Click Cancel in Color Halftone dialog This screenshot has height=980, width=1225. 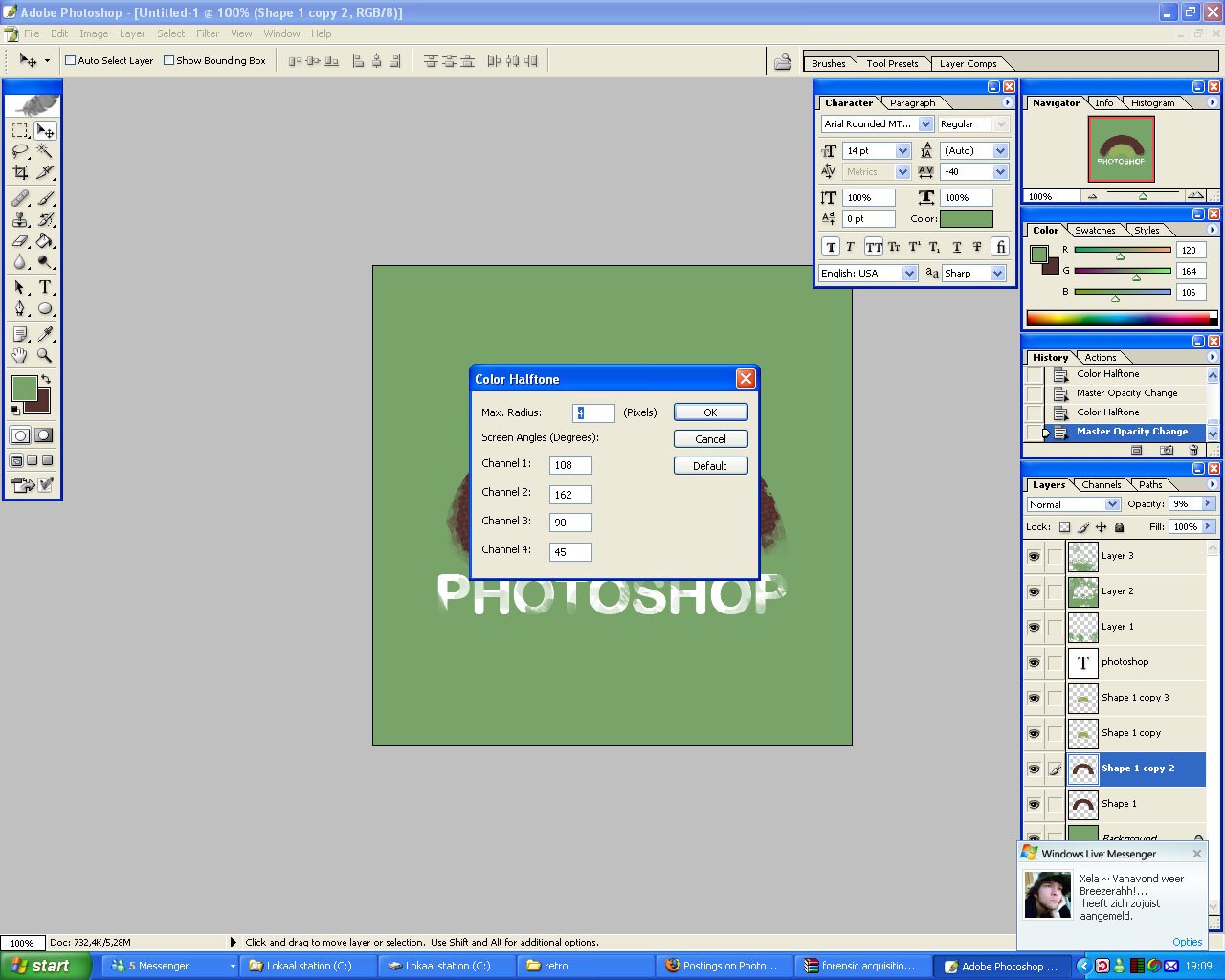click(x=710, y=439)
